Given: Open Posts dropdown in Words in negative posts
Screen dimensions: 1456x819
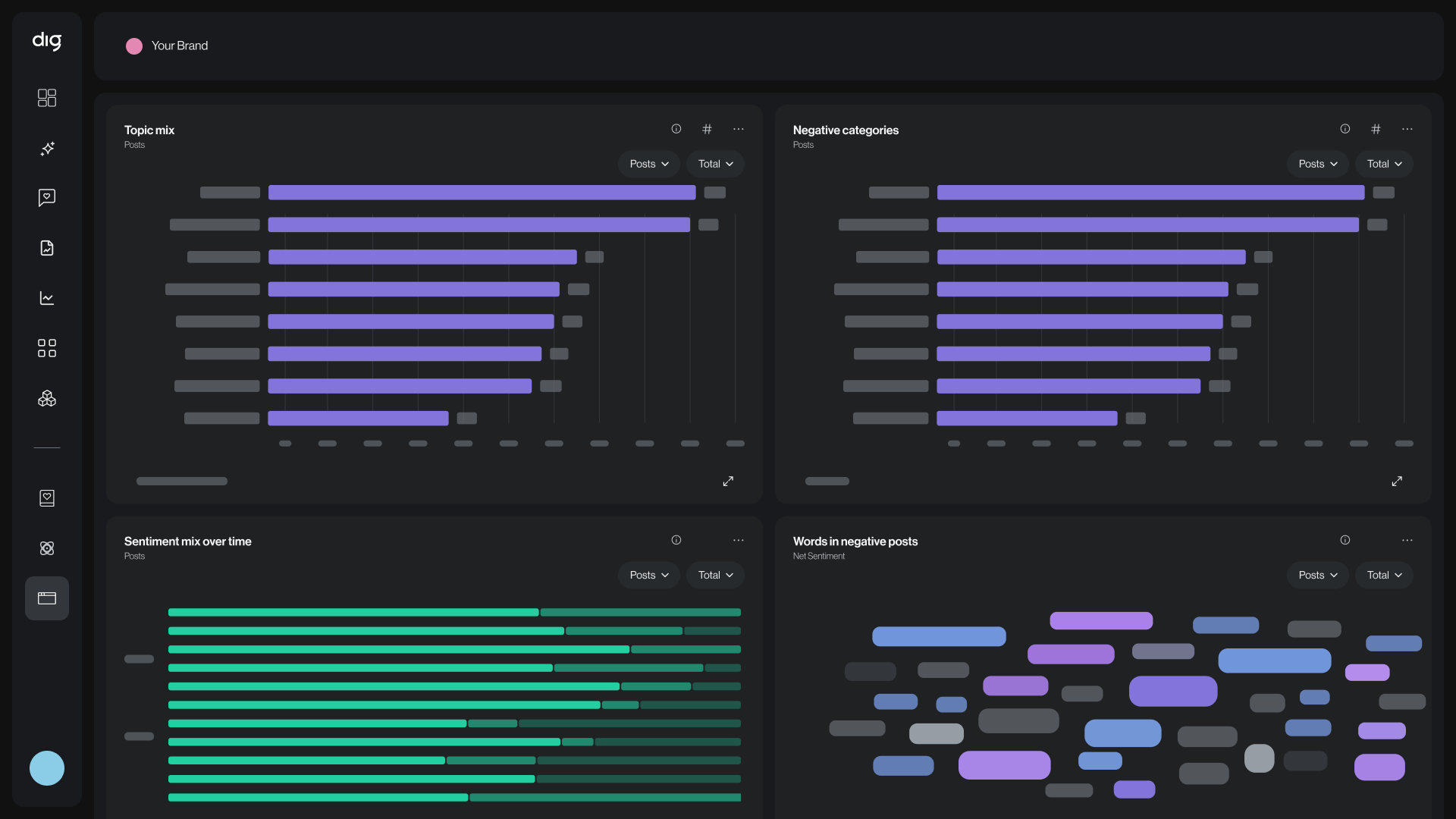Looking at the screenshot, I should pos(1318,575).
